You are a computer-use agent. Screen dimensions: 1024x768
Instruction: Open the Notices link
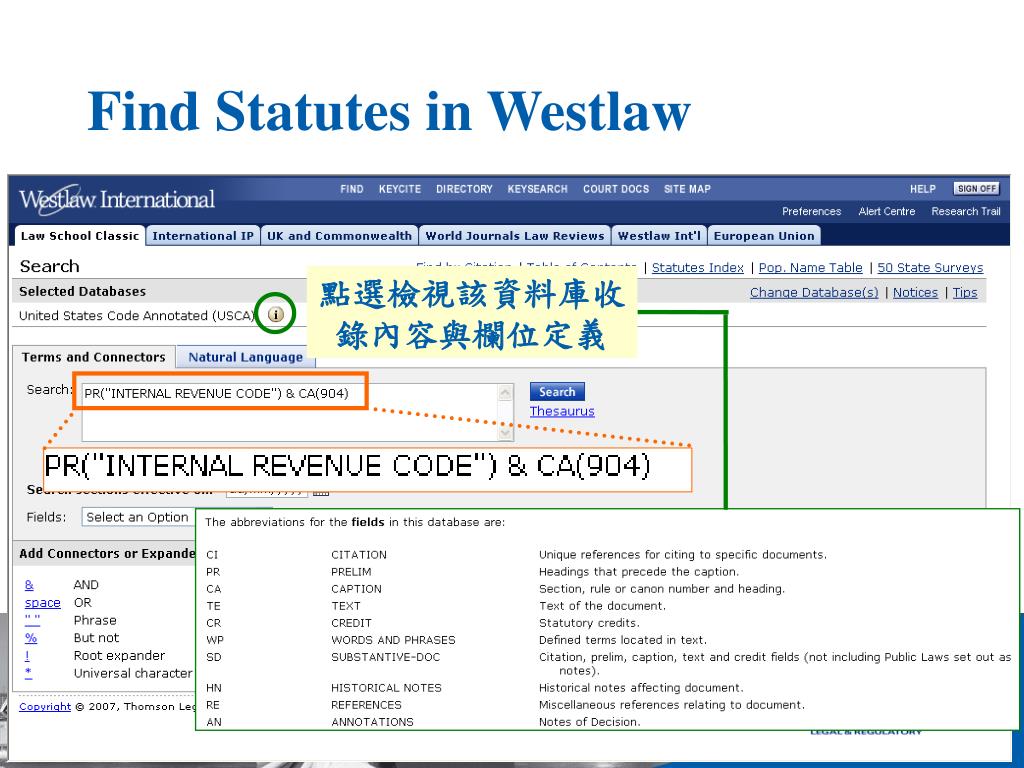915,293
